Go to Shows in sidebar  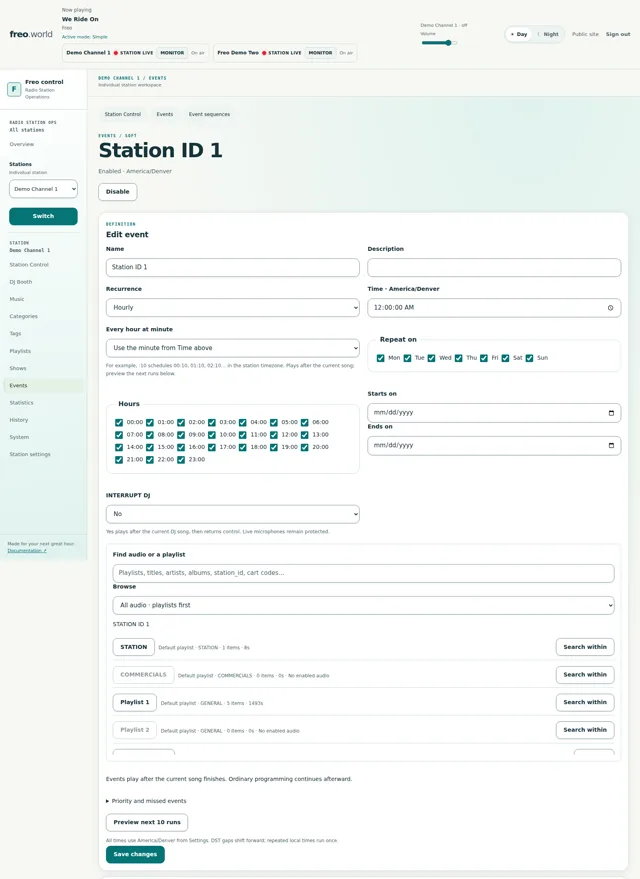[18, 368]
